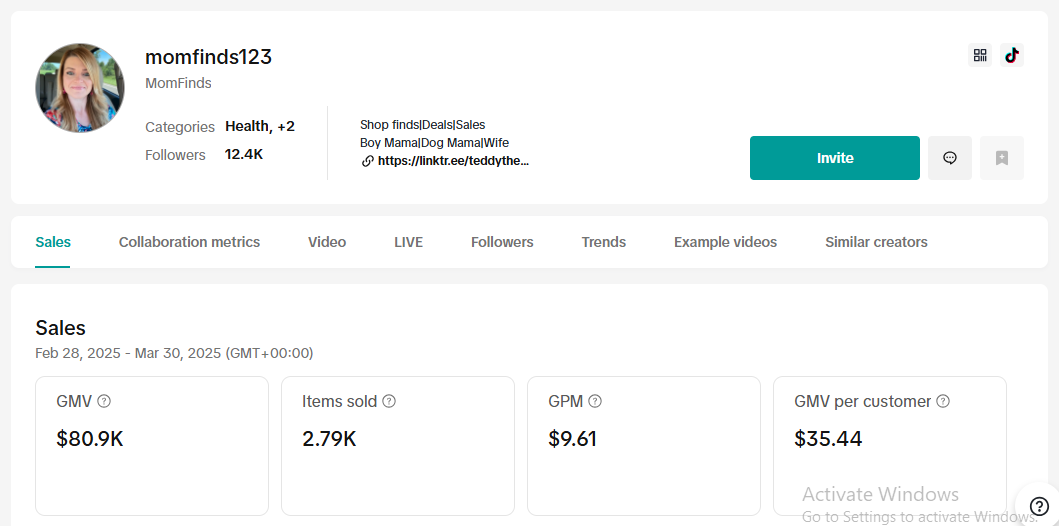
Task: Click the help icon beside GMV
Action: click(x=104, y=401)
